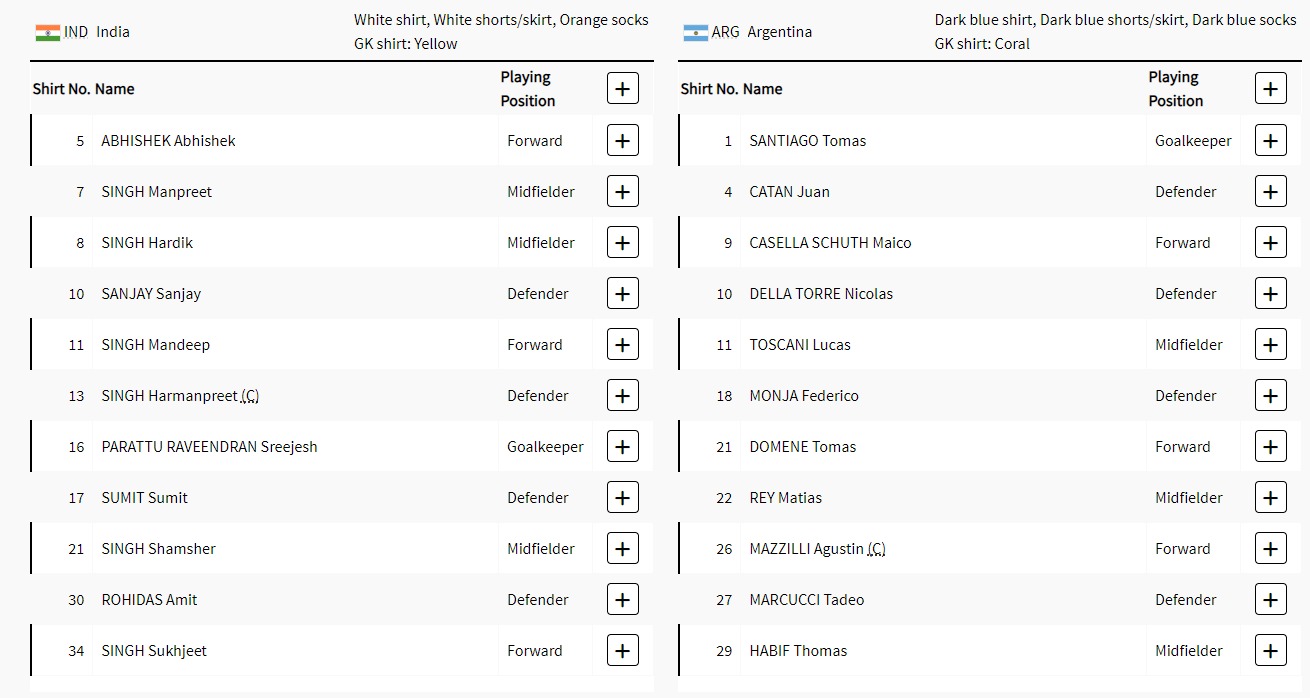Screen dimensions: 1310x698
Task: Expand all Argentina players with header plus
Action: pos(1270,89)
